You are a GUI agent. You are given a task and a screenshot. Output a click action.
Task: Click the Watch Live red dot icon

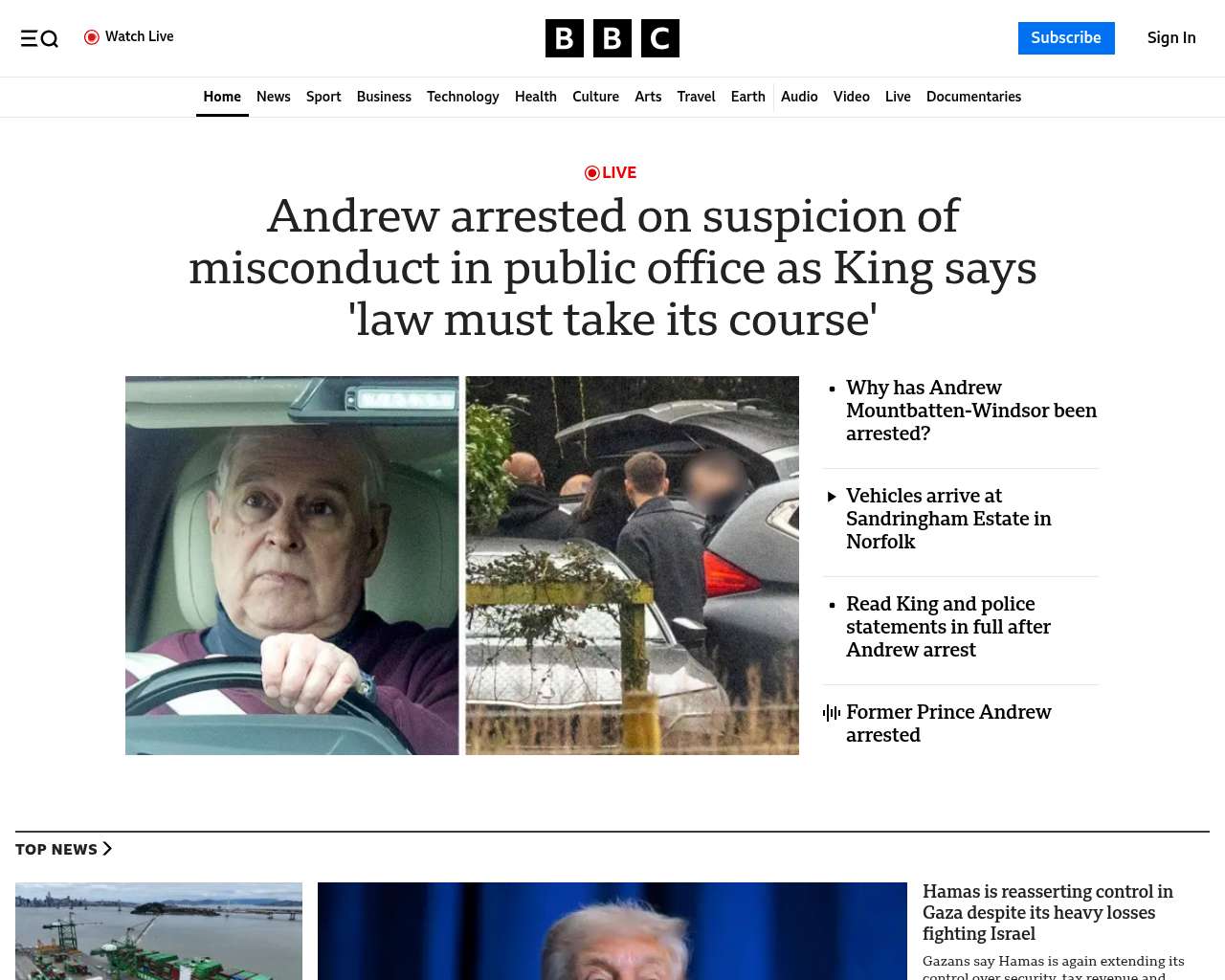(x=92, y=37)
